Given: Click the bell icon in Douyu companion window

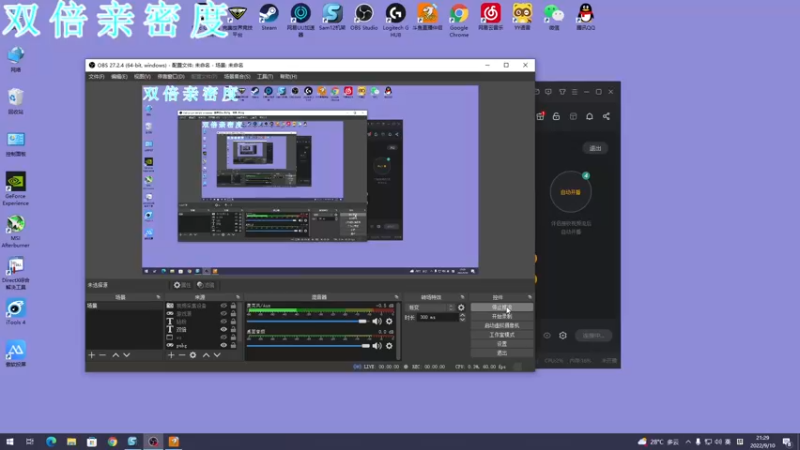Looking at the screenshot, I should [589, 116].
